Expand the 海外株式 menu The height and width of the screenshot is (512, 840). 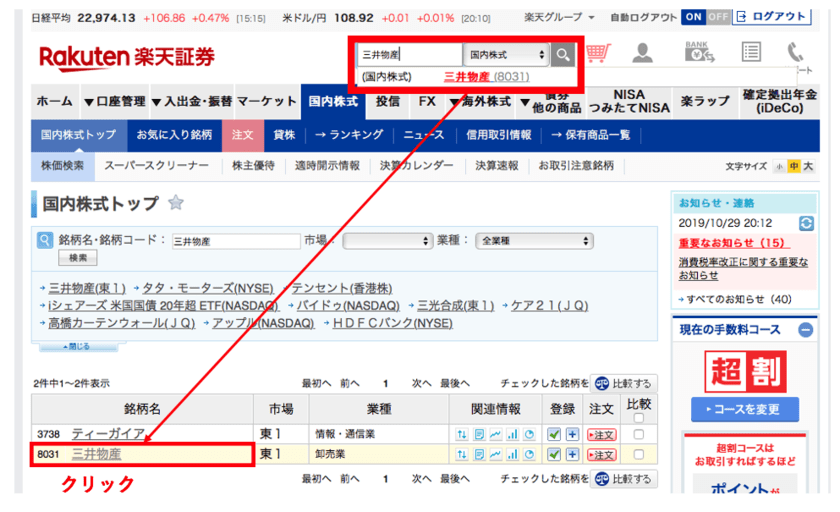tap(481, 101)
